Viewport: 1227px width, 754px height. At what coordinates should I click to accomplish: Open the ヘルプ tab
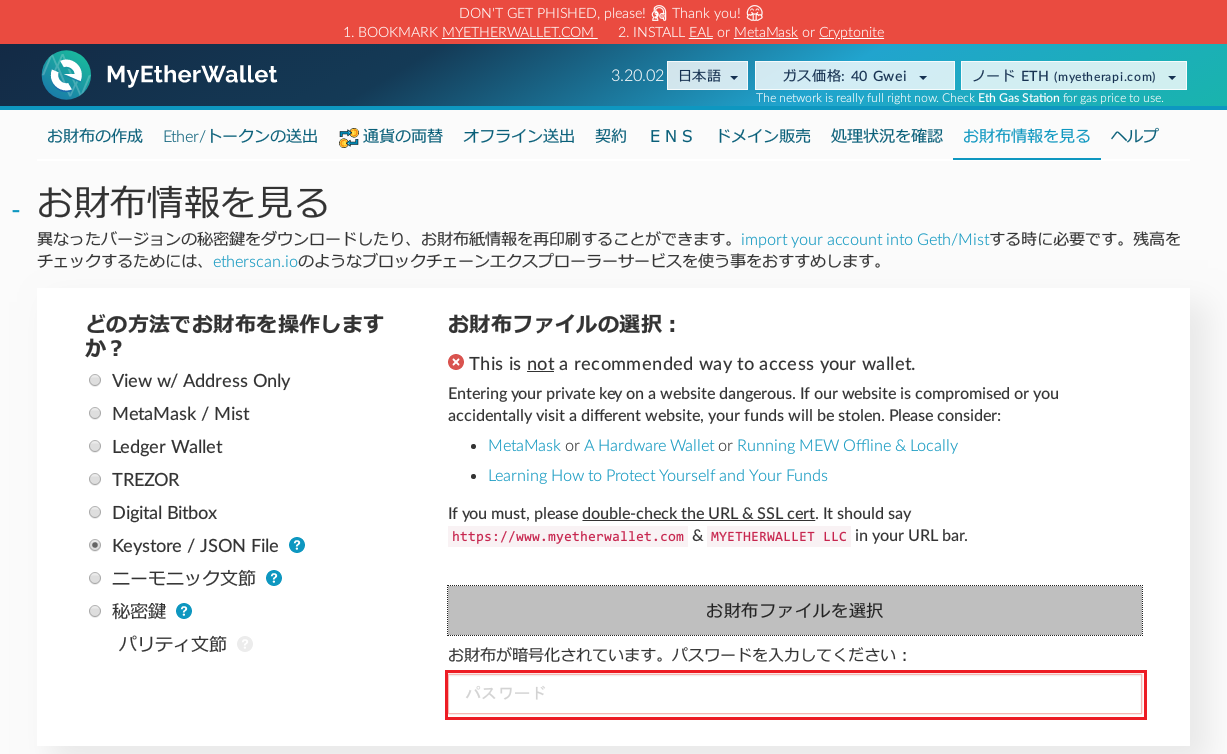tap(1135, 136)
